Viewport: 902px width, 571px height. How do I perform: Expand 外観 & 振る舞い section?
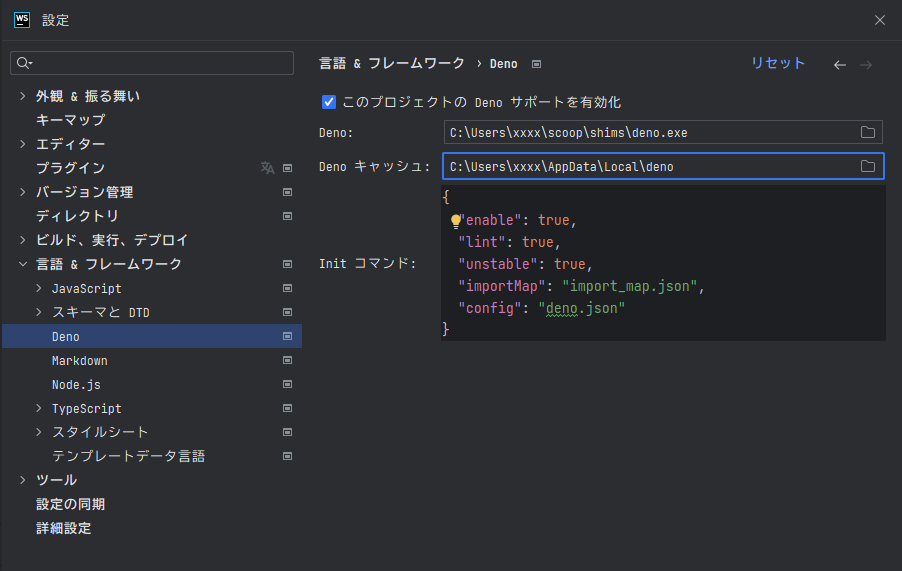point(22,96)
